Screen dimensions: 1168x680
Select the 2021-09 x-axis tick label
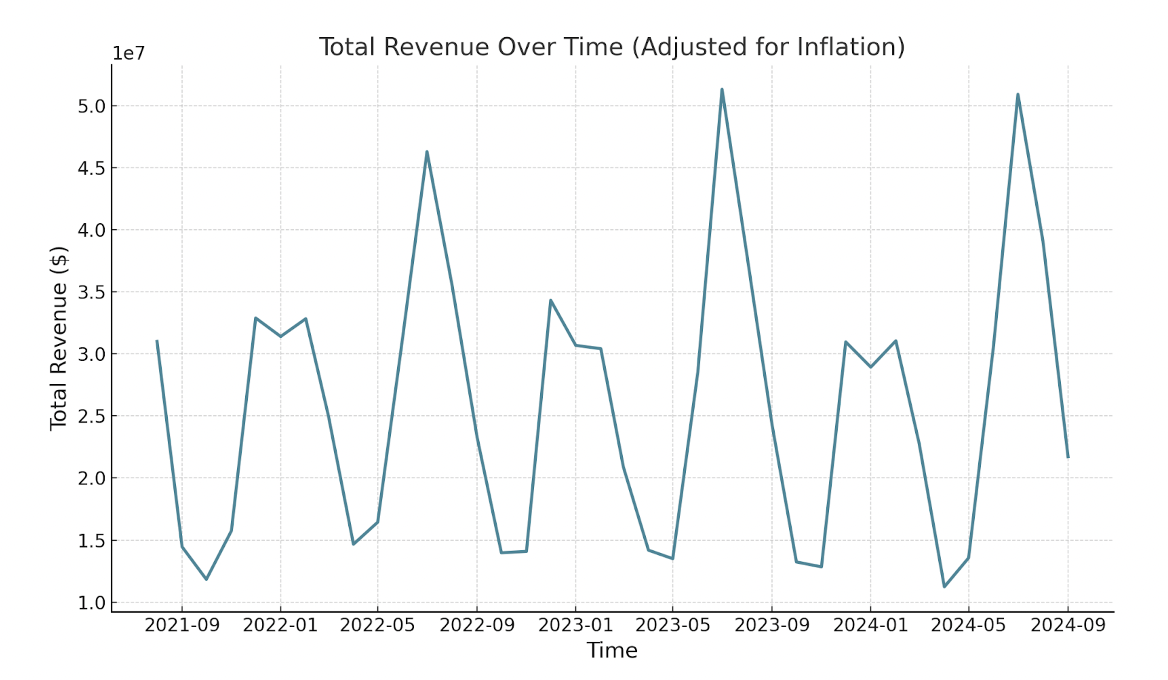coord(182,625)
